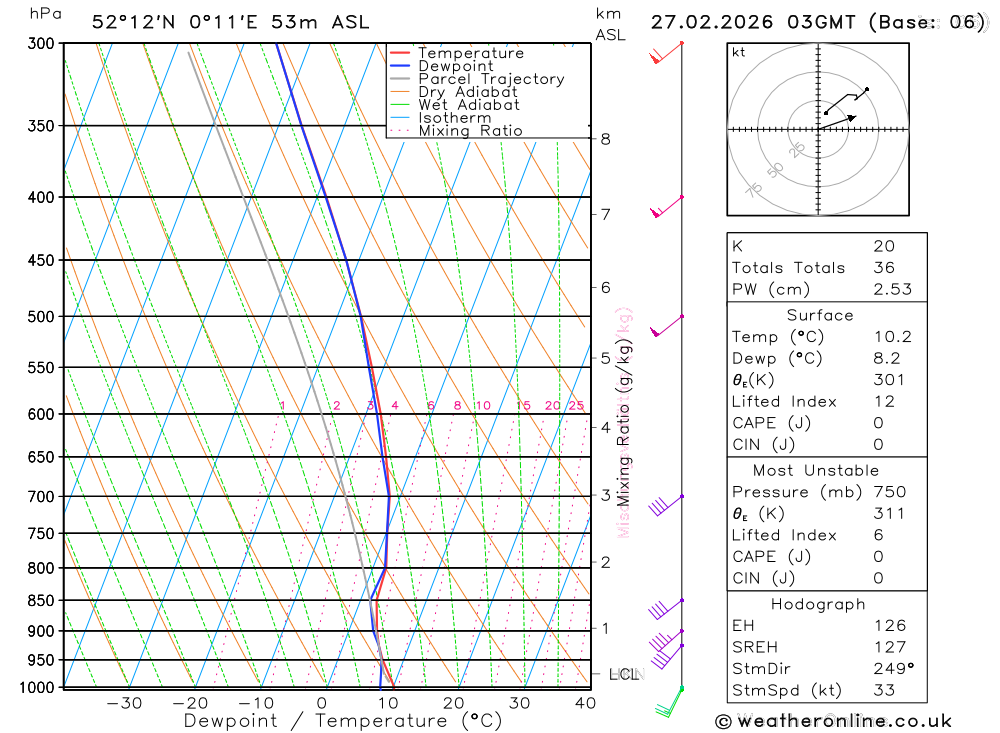Click the Hodograph section heading
1000x733 pixels.
tap(818, 604)
